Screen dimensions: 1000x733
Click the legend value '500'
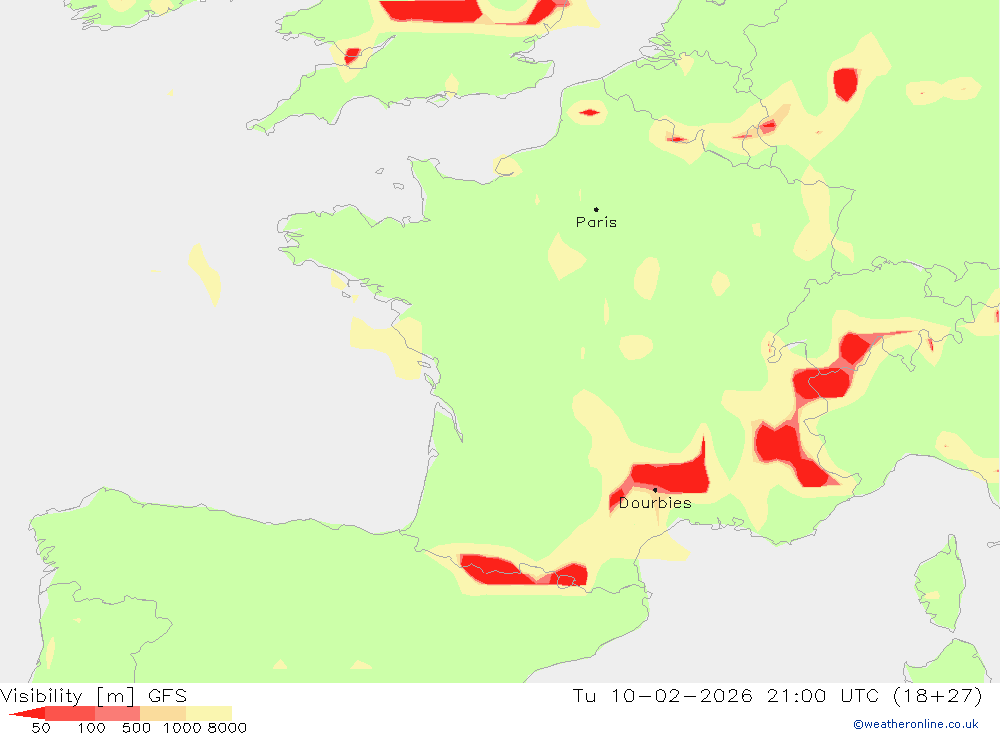pyautogui.click(x=136, y=728)
